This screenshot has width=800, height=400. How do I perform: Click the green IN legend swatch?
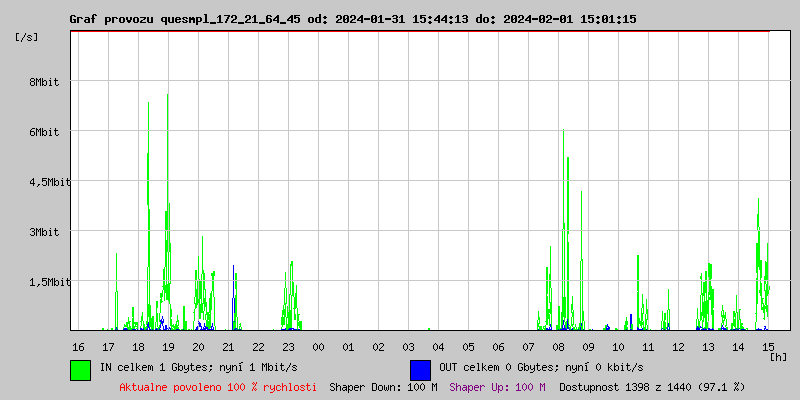tap(80, 369)
